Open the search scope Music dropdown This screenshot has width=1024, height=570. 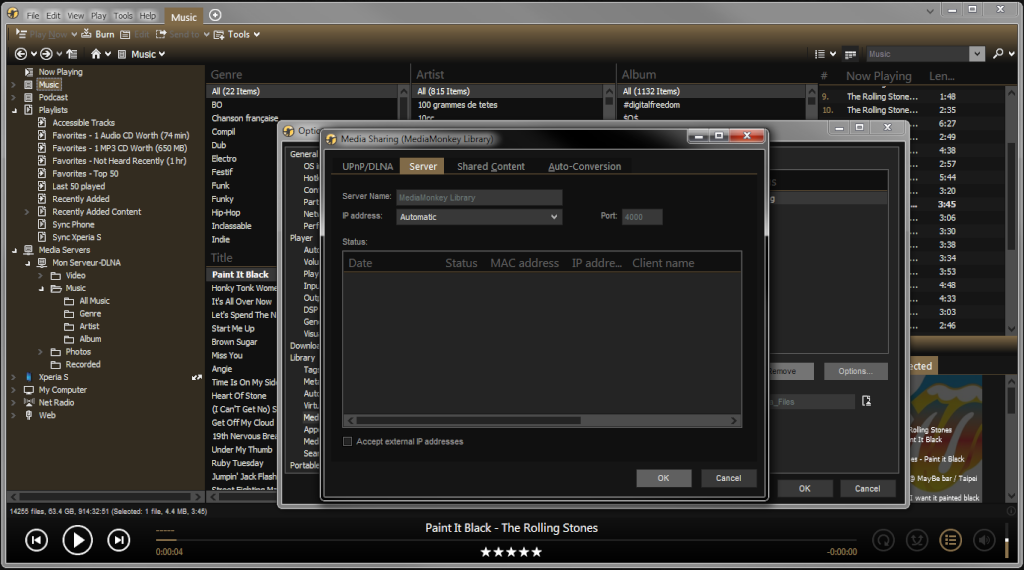976,54
